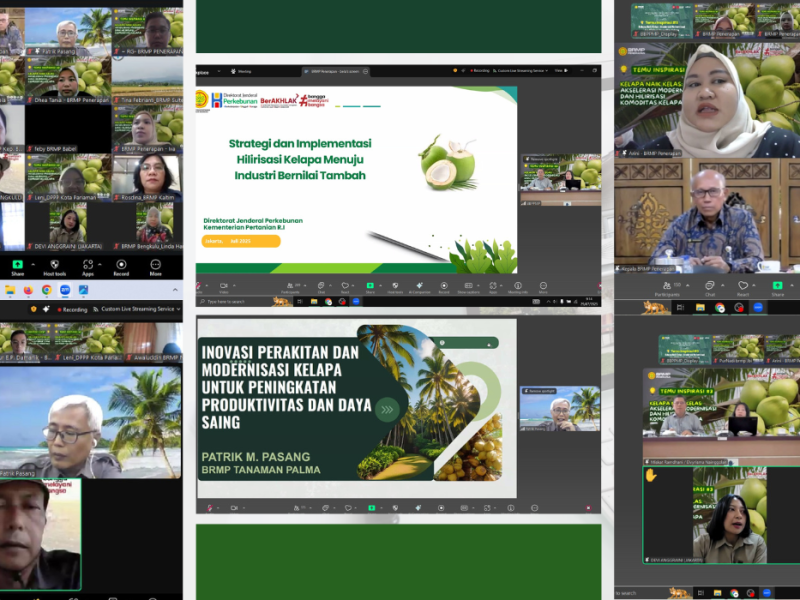Screen dimensions: 800x600
Task: Open the More options ellipsis in left toolbar
Action: click(156, 265)
